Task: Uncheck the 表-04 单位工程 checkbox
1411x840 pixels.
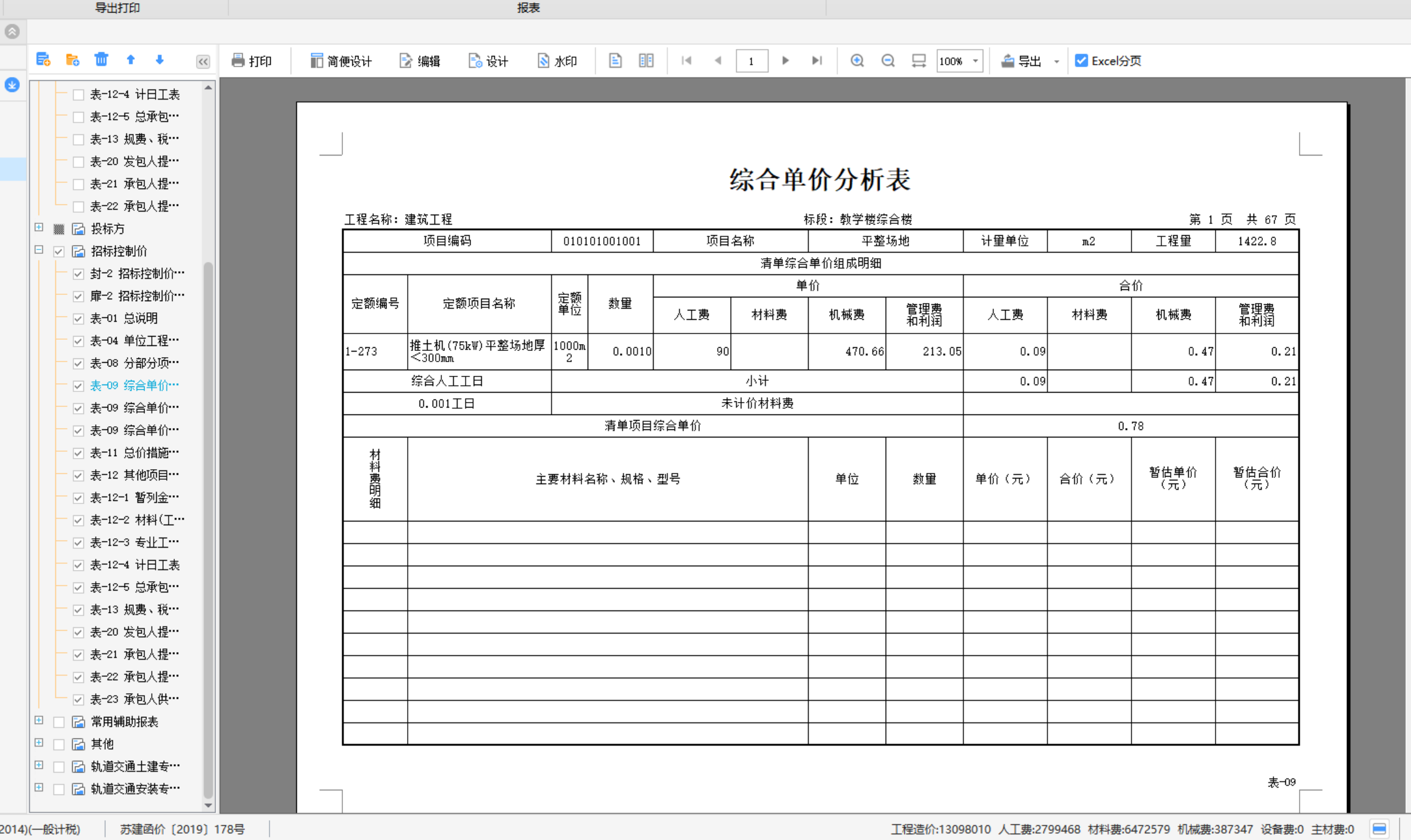Action: coord(78,341)
